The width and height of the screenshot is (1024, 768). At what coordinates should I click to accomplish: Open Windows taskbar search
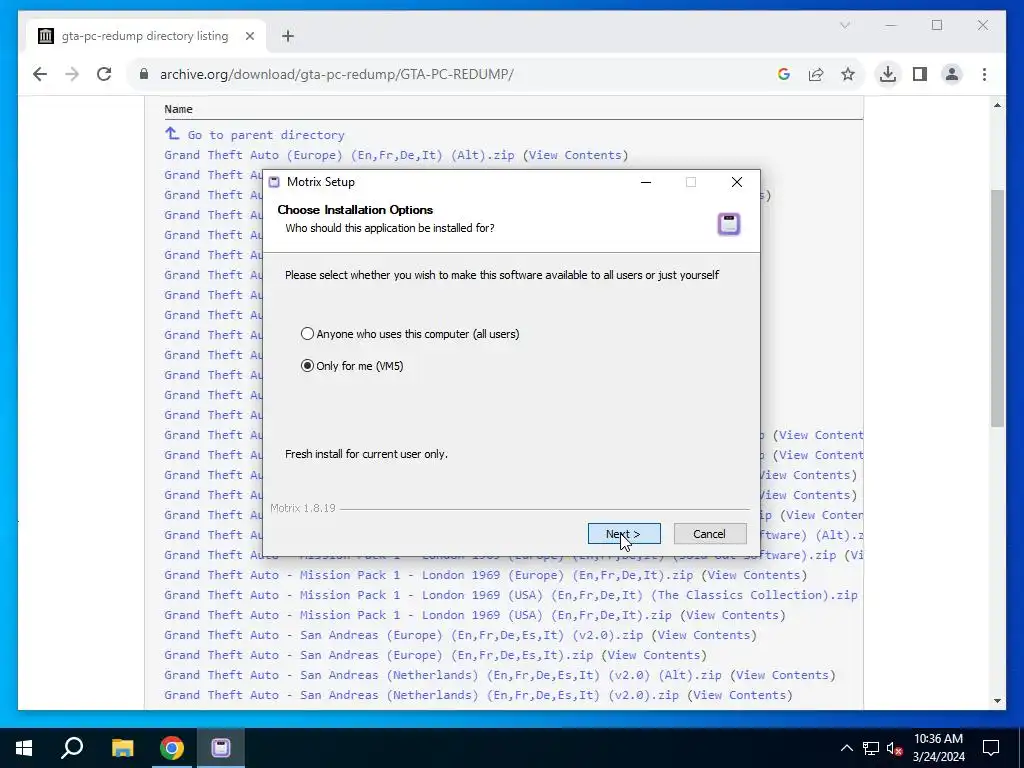[72, 748]
